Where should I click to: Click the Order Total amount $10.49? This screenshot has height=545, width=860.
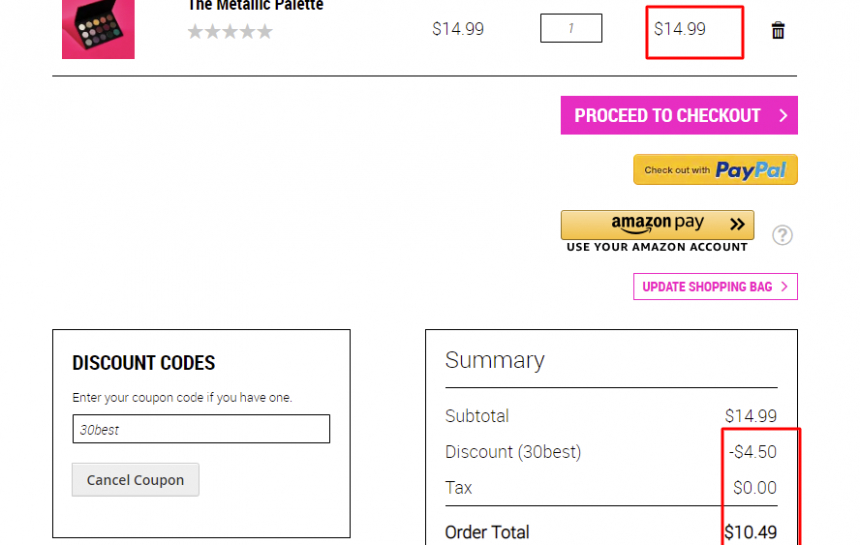[750, 532]
